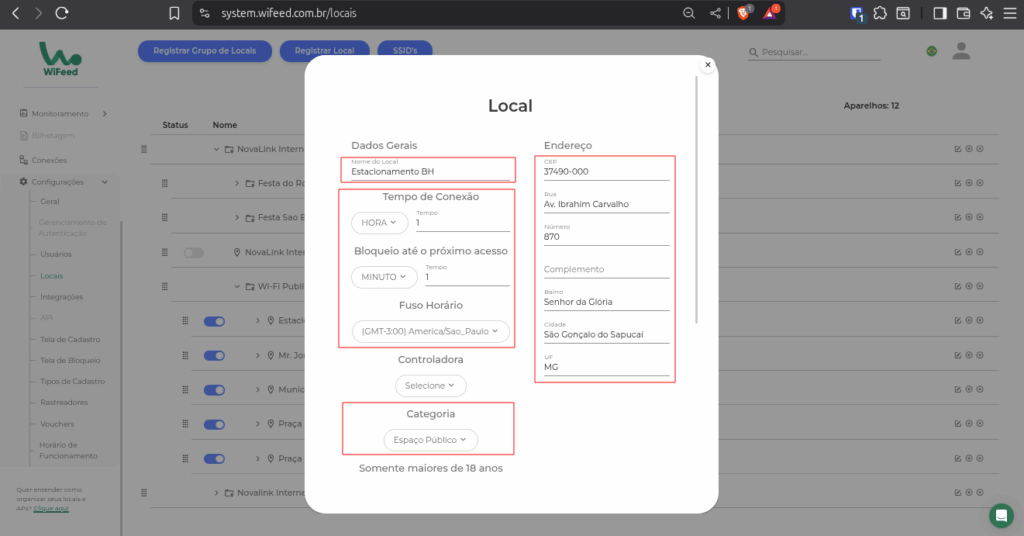Click the browser share icon

716,14
